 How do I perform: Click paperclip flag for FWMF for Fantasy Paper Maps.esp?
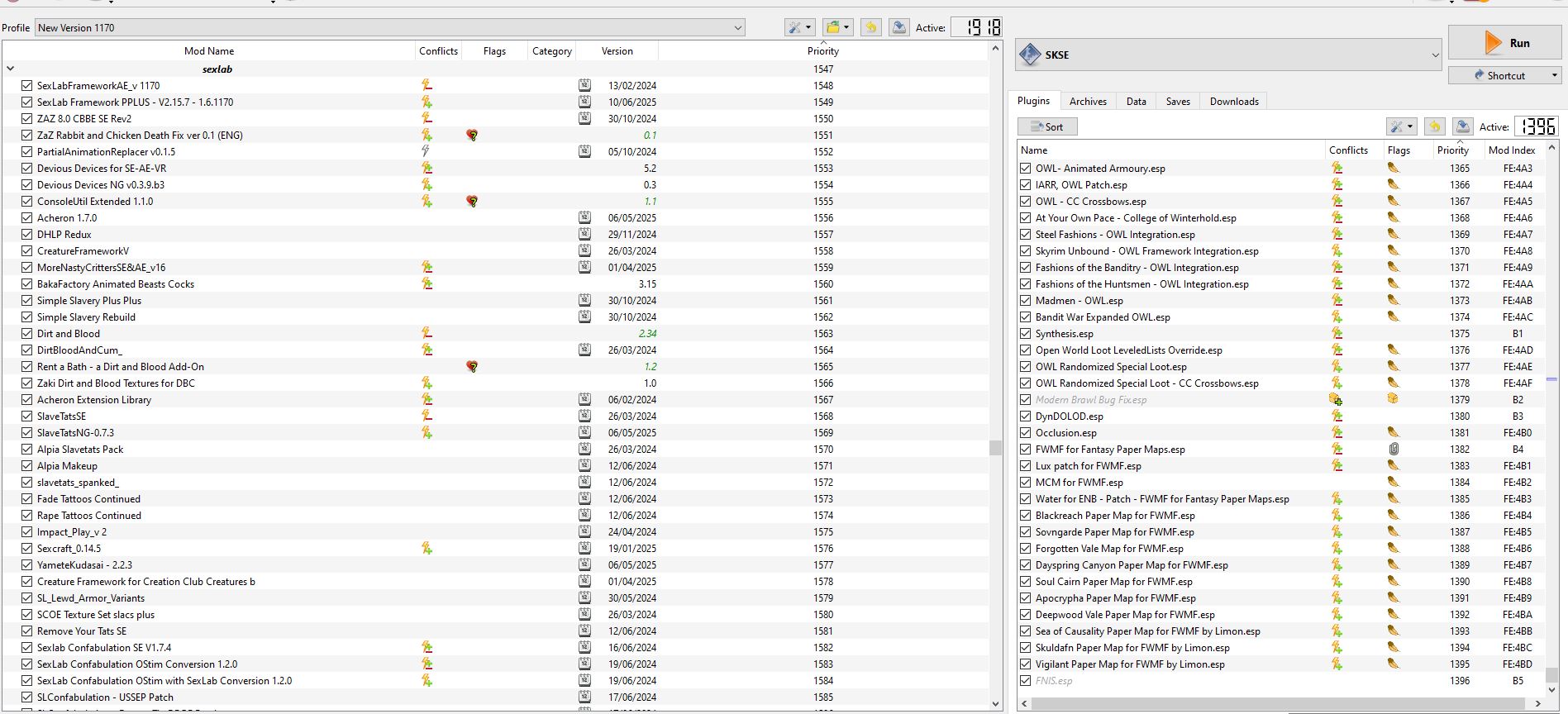point(1394,449)
